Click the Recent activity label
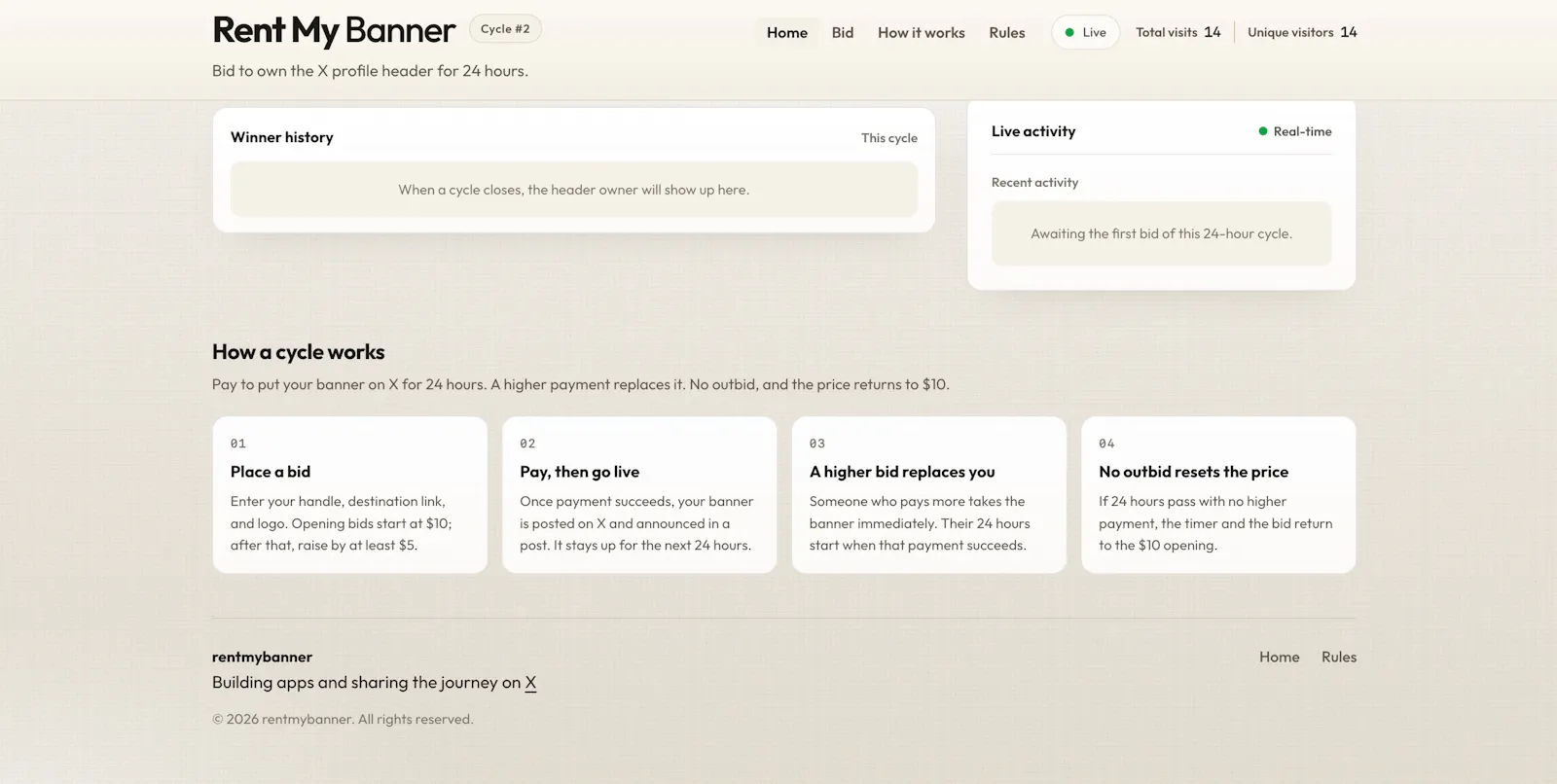This screenshot has height=784, width=1557. coord(1034,183)
